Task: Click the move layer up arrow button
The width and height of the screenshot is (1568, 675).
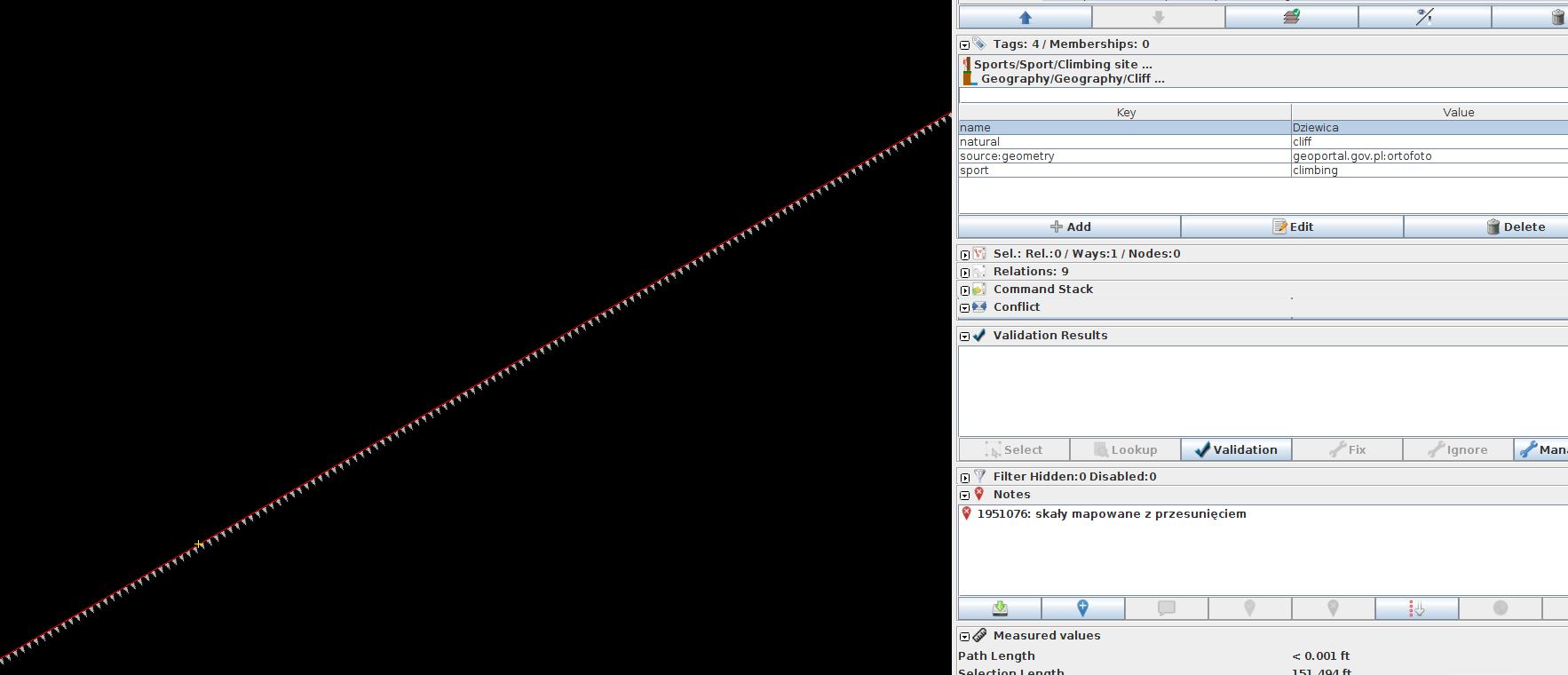Action: [x=1026, y=17]
